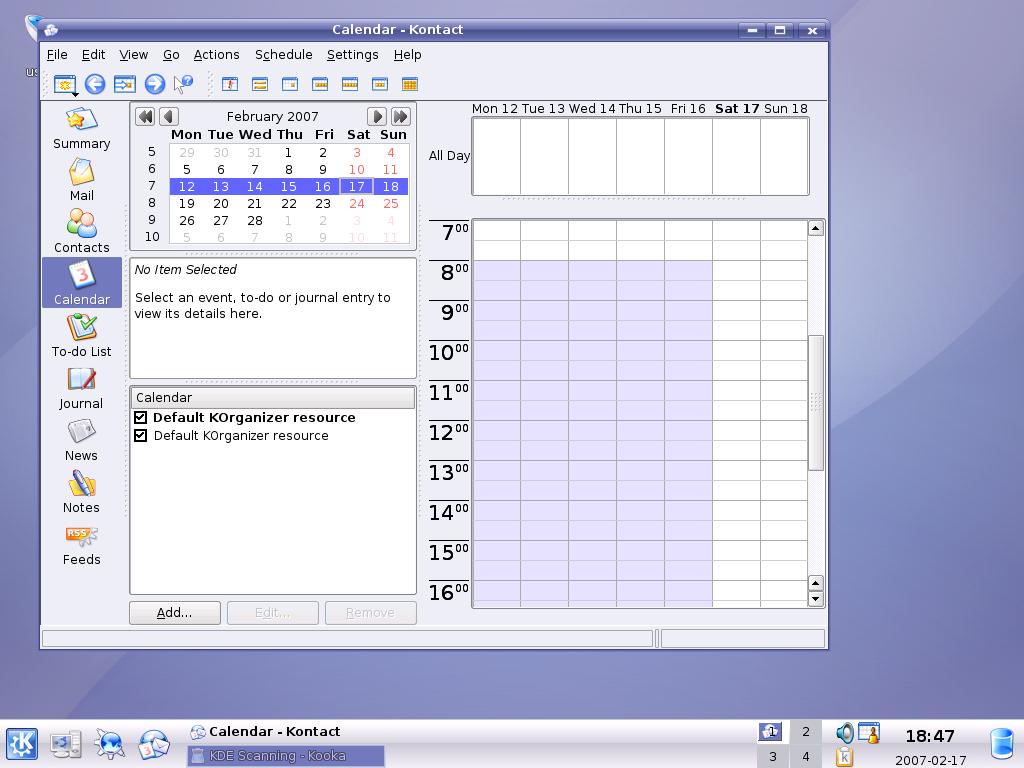Open the Mail component in sidebar
Image resolution: width=1024 pixels, height=768 pixels.
(x=82, y=180)
